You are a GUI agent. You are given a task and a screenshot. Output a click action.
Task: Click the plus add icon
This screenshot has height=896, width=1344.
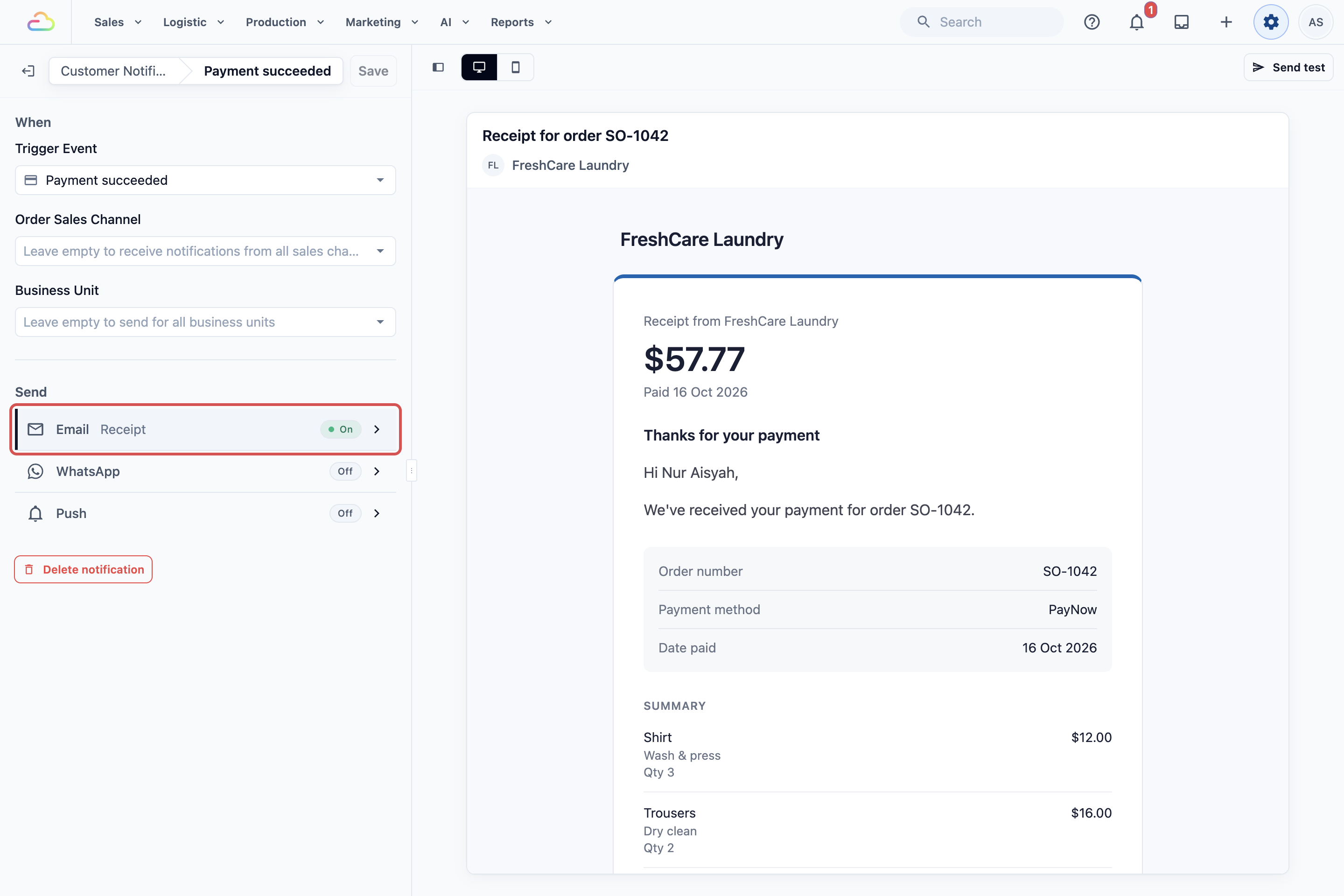pyautogui.click(x=1226, y=22)
